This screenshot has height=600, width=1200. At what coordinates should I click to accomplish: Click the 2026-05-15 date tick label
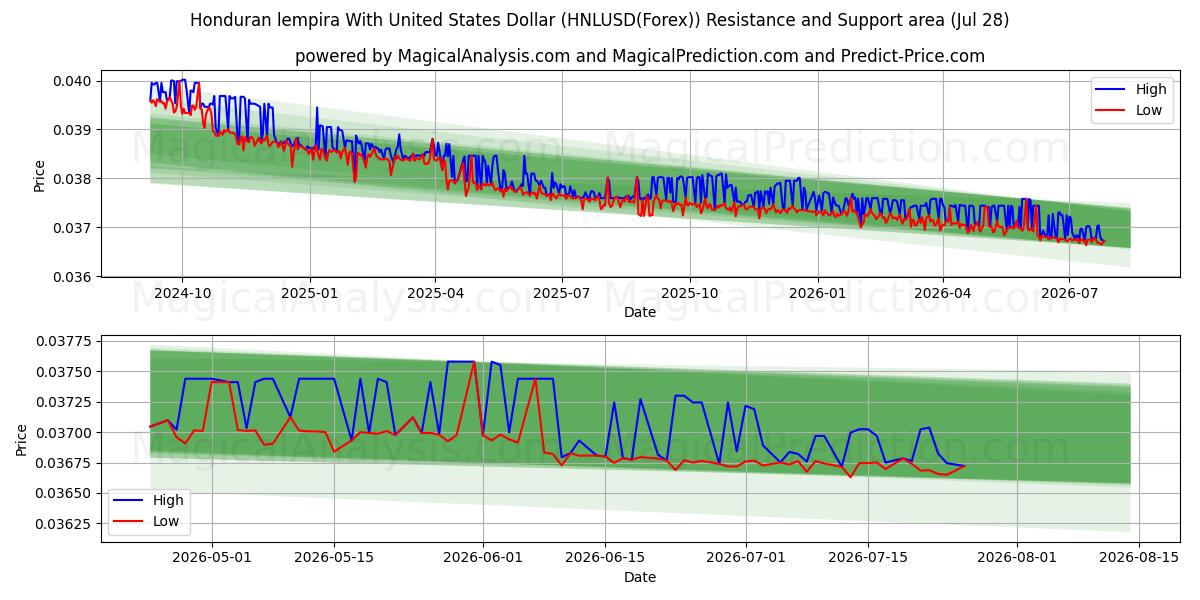pyautogui.click(x=334, y=558)
